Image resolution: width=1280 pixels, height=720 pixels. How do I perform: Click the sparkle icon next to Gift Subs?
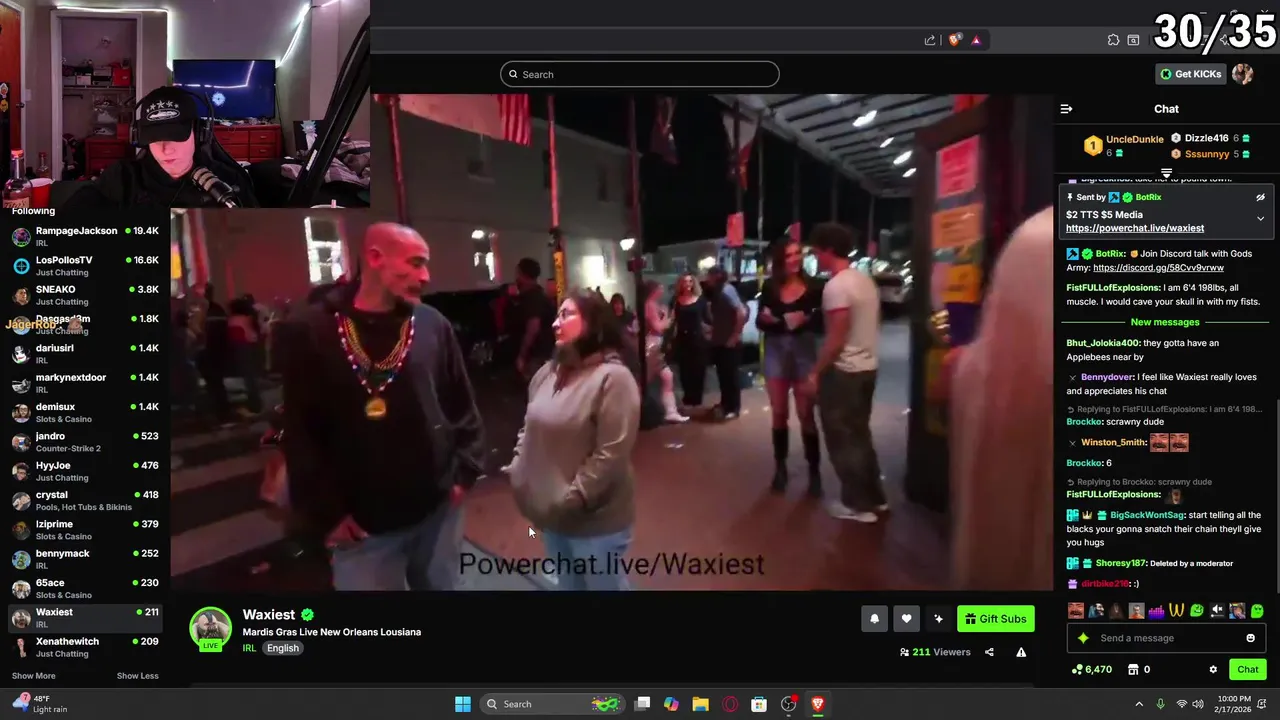(x=938, y=619)
